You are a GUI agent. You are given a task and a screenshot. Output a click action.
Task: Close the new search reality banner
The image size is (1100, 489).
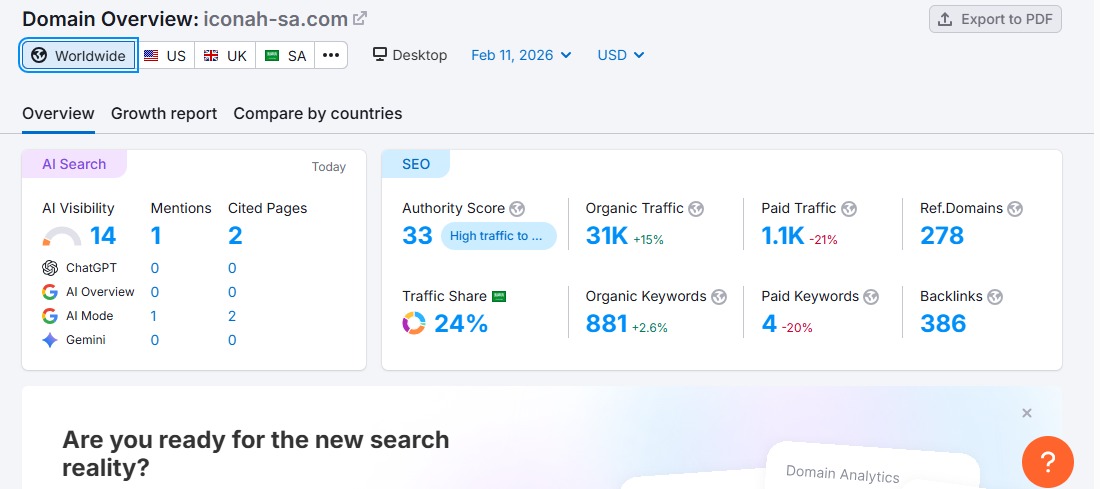point(1027,413)
